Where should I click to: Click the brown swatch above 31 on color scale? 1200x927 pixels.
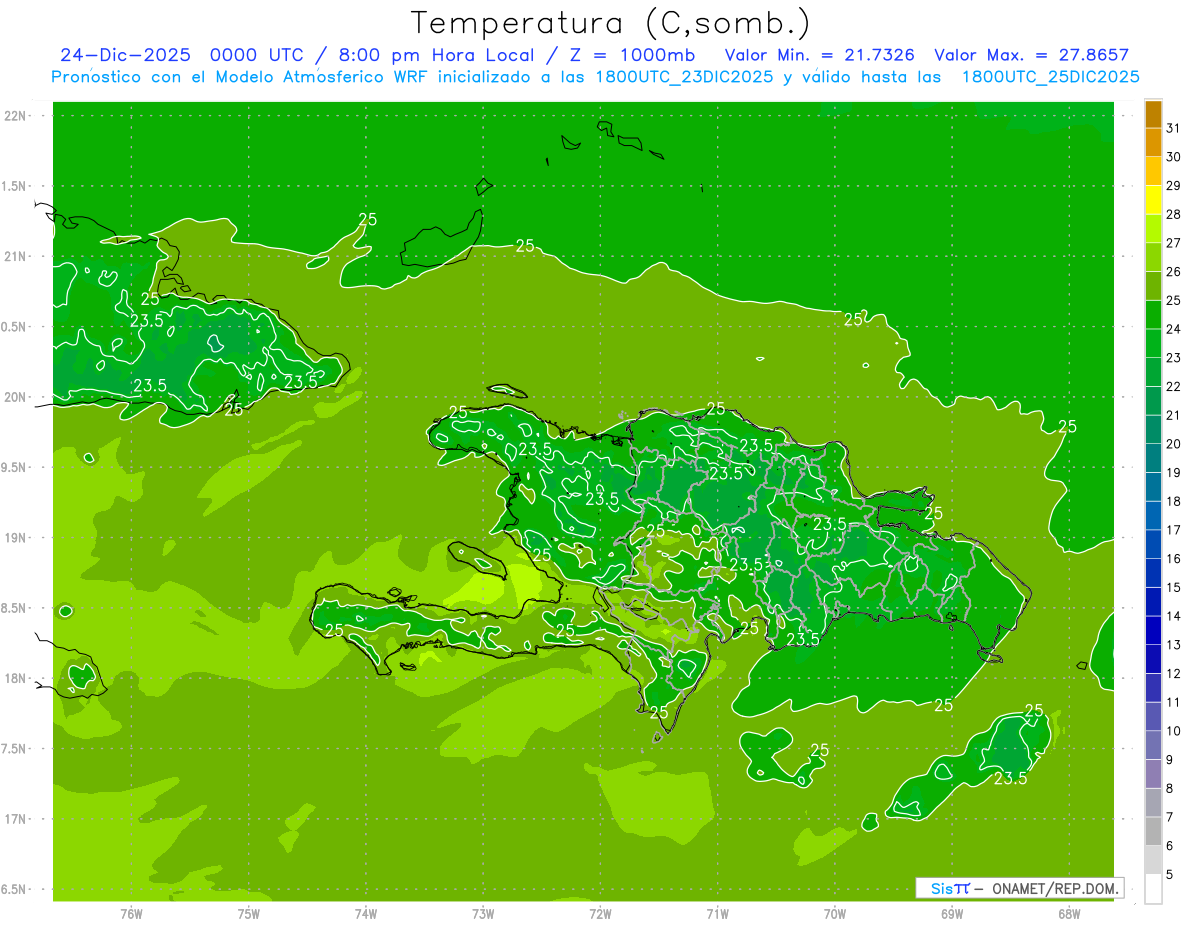1153,114
